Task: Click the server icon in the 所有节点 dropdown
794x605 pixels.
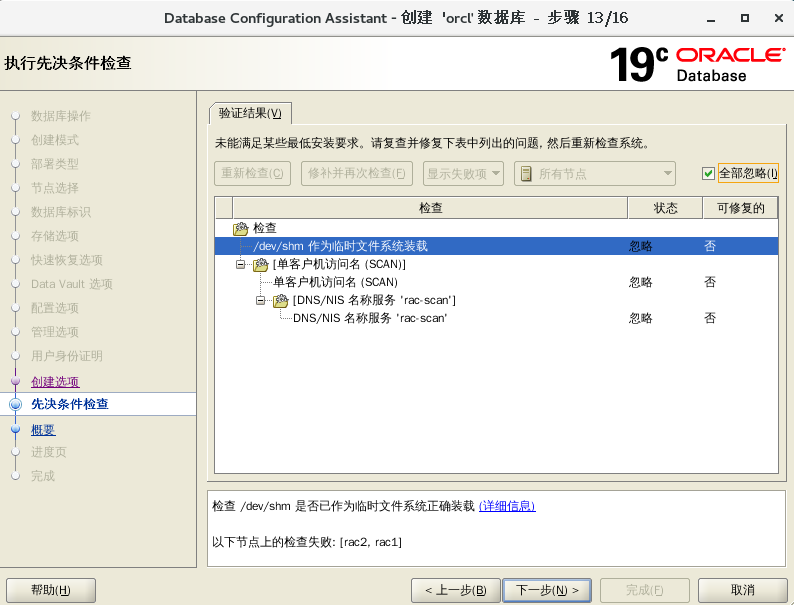Action: click(x=526, y=173)
